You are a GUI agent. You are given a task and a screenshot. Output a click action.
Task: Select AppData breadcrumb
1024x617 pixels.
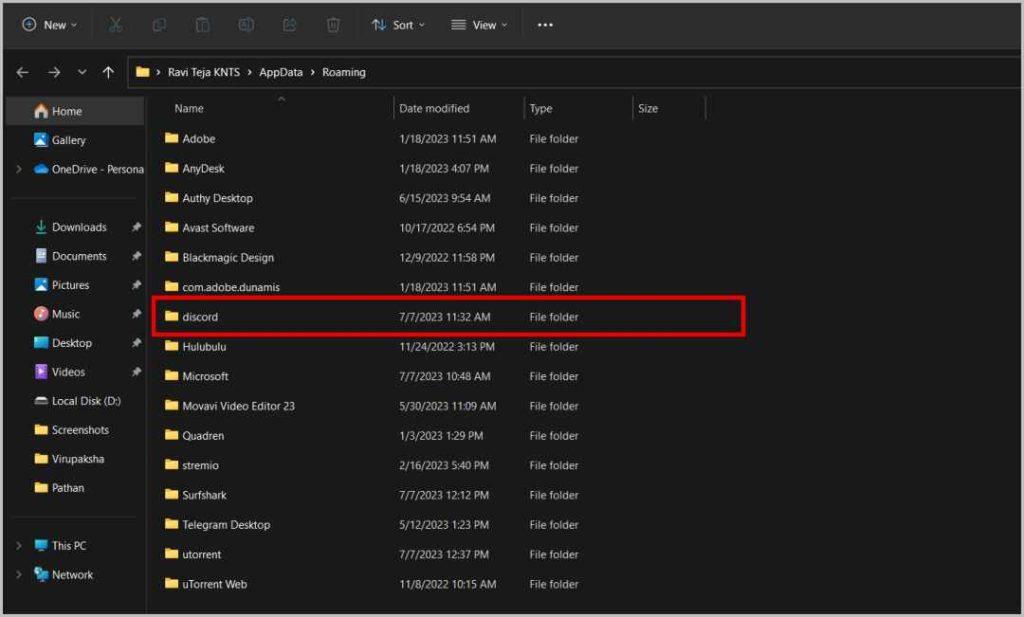[281, 72]
